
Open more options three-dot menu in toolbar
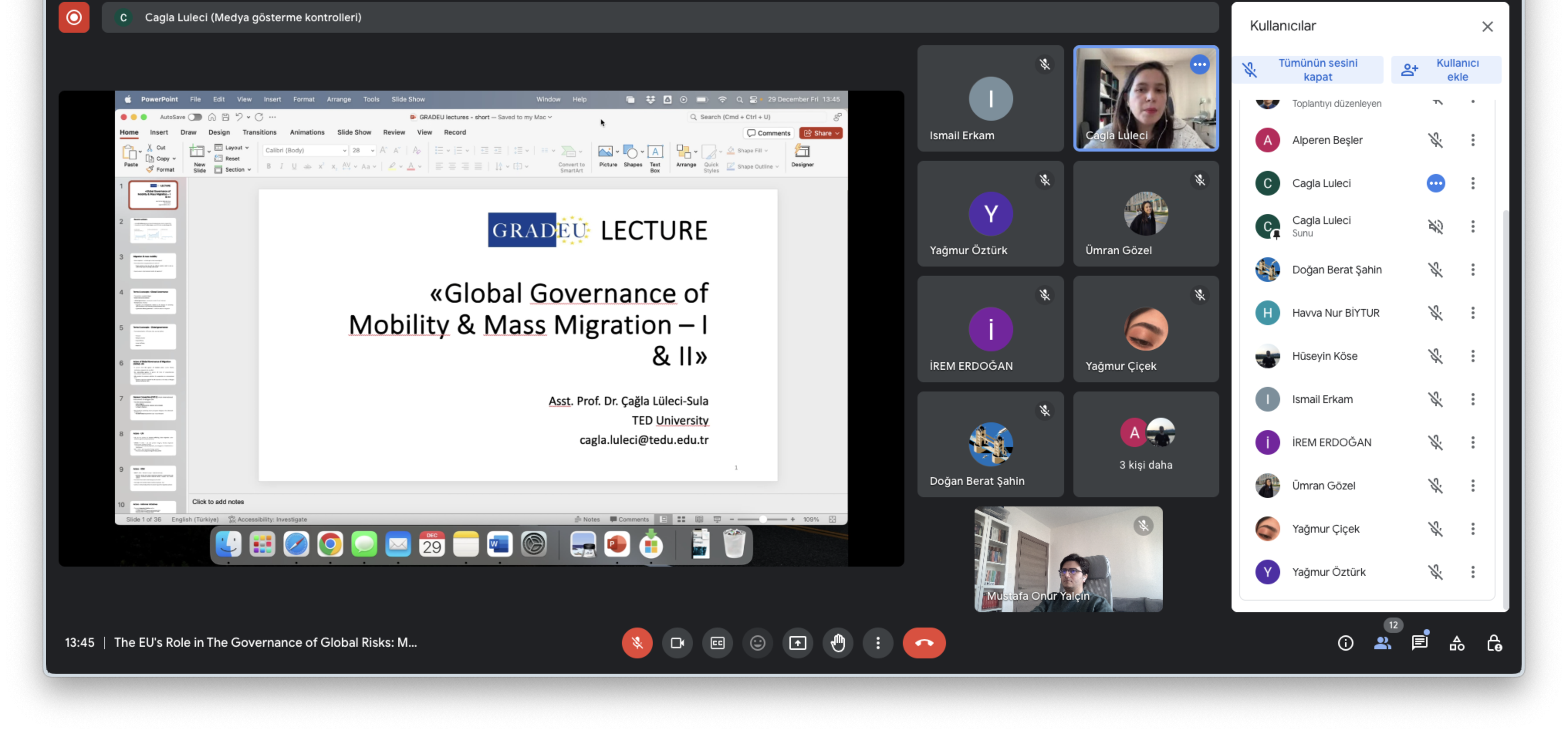[x=877, y=643]
